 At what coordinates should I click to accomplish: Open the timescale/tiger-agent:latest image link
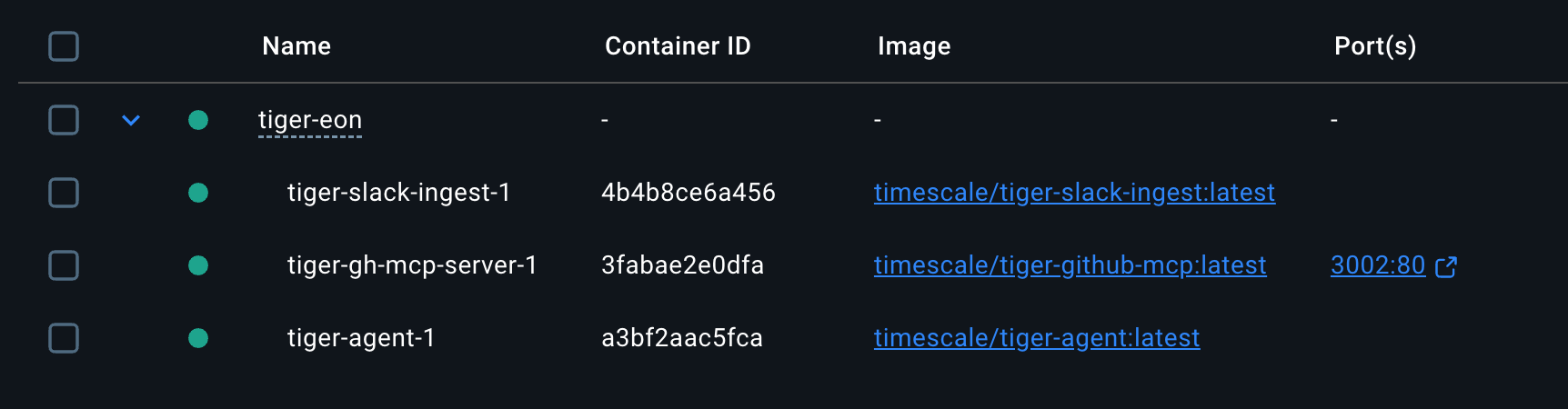point(1037,338)
